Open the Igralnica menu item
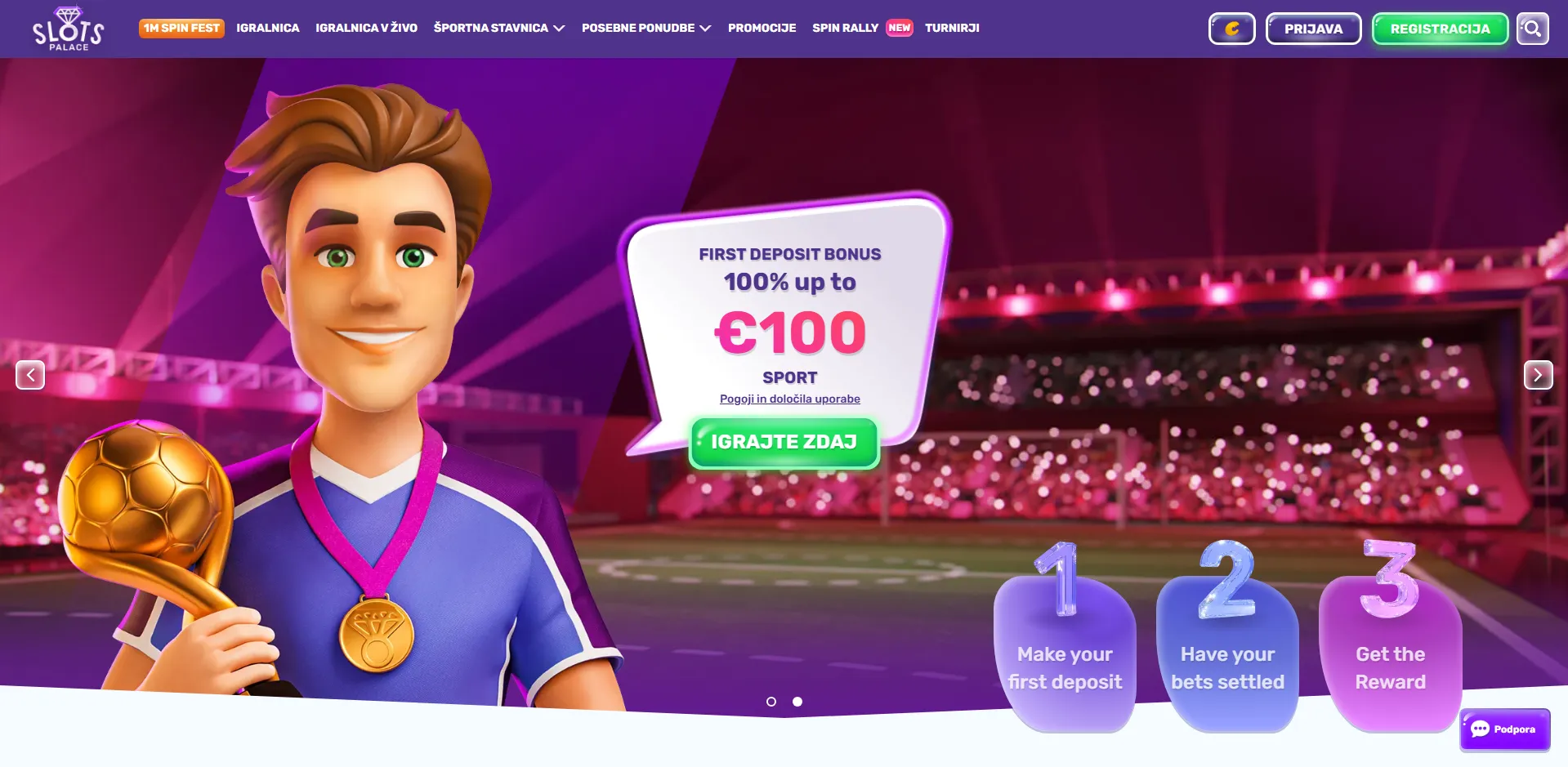This screenshot has width=1568, height=767. click(268, 28)
